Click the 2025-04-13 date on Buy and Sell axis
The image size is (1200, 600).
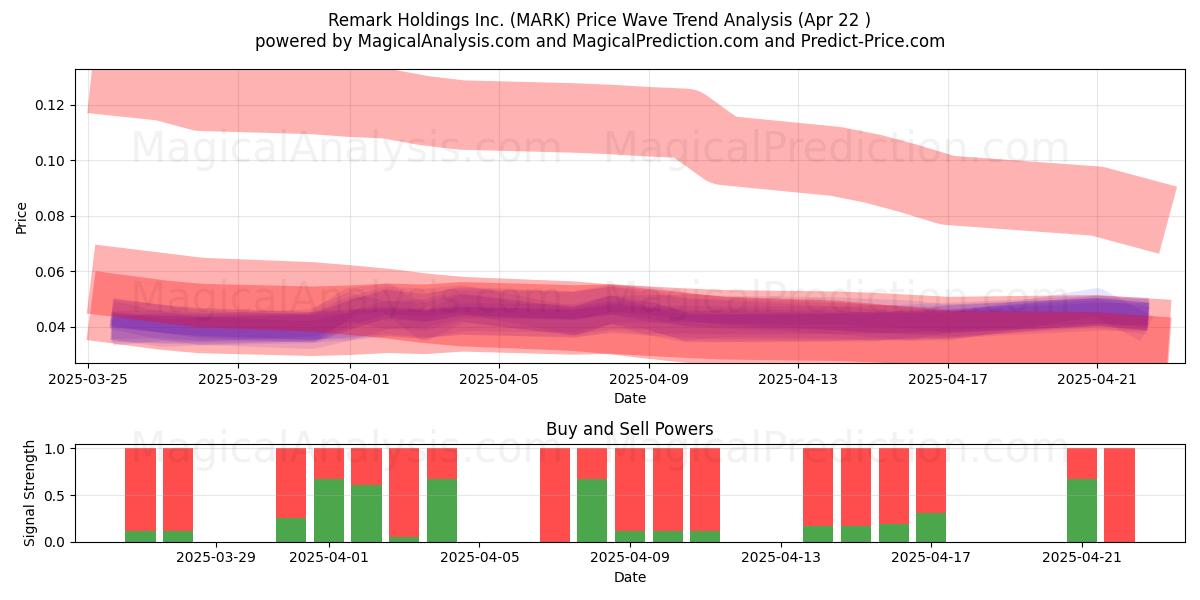[x=781, y=558]
